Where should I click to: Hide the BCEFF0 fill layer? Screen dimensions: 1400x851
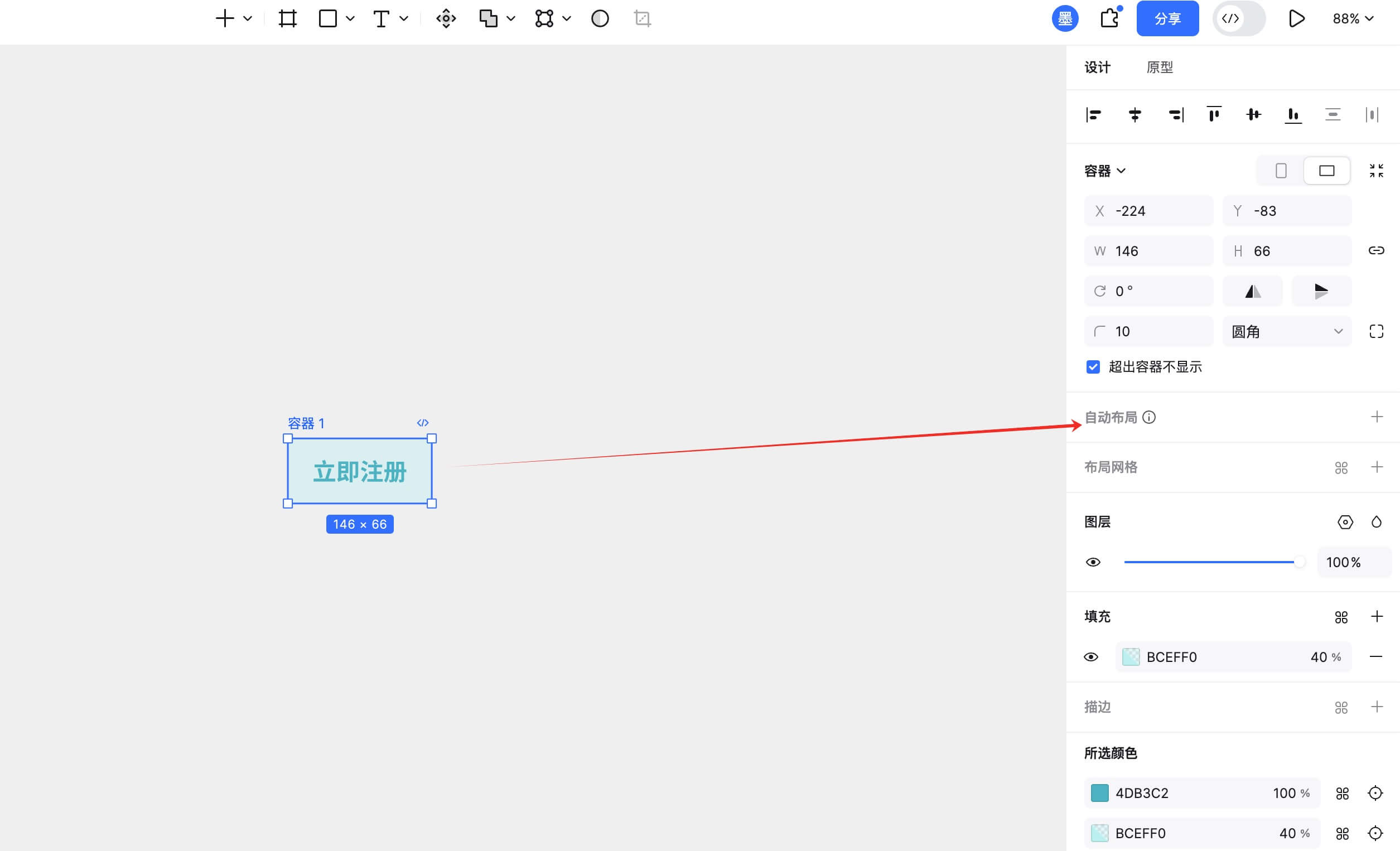click(x=1091, y=657)
